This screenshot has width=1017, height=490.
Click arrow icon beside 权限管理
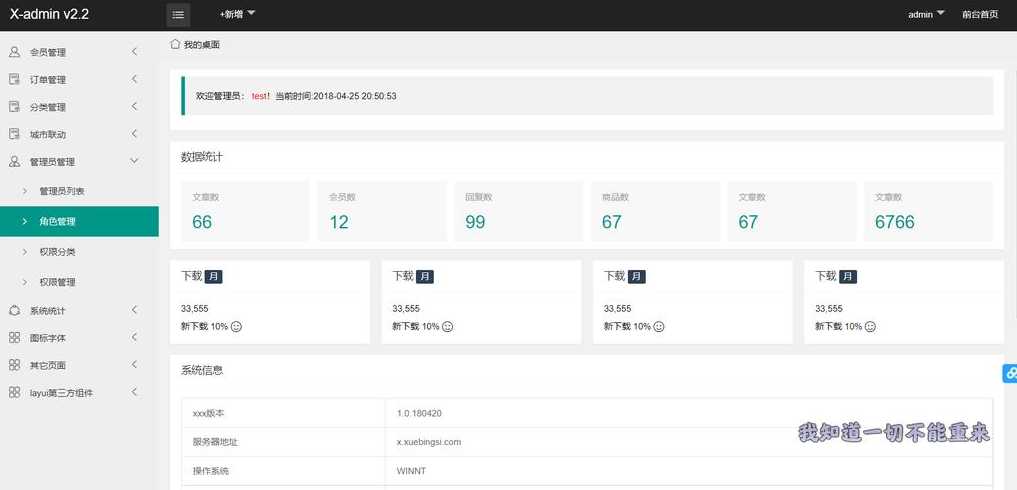tap(25, 282)
